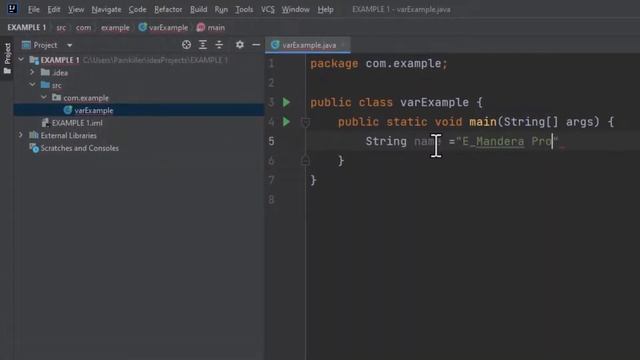Click com breadcrumb in navigation bar
640x360 pixels.
(x=83, y=28)
